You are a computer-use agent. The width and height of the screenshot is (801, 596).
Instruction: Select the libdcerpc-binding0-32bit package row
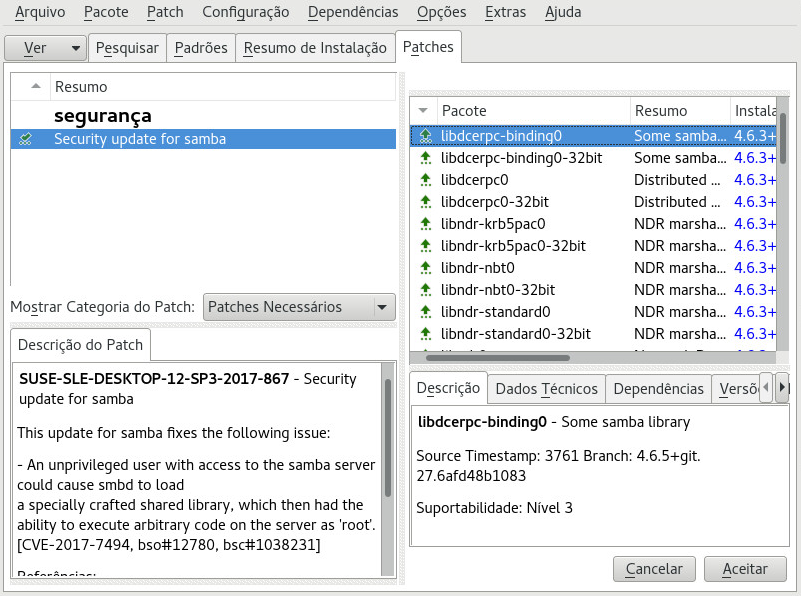(593, 158)
